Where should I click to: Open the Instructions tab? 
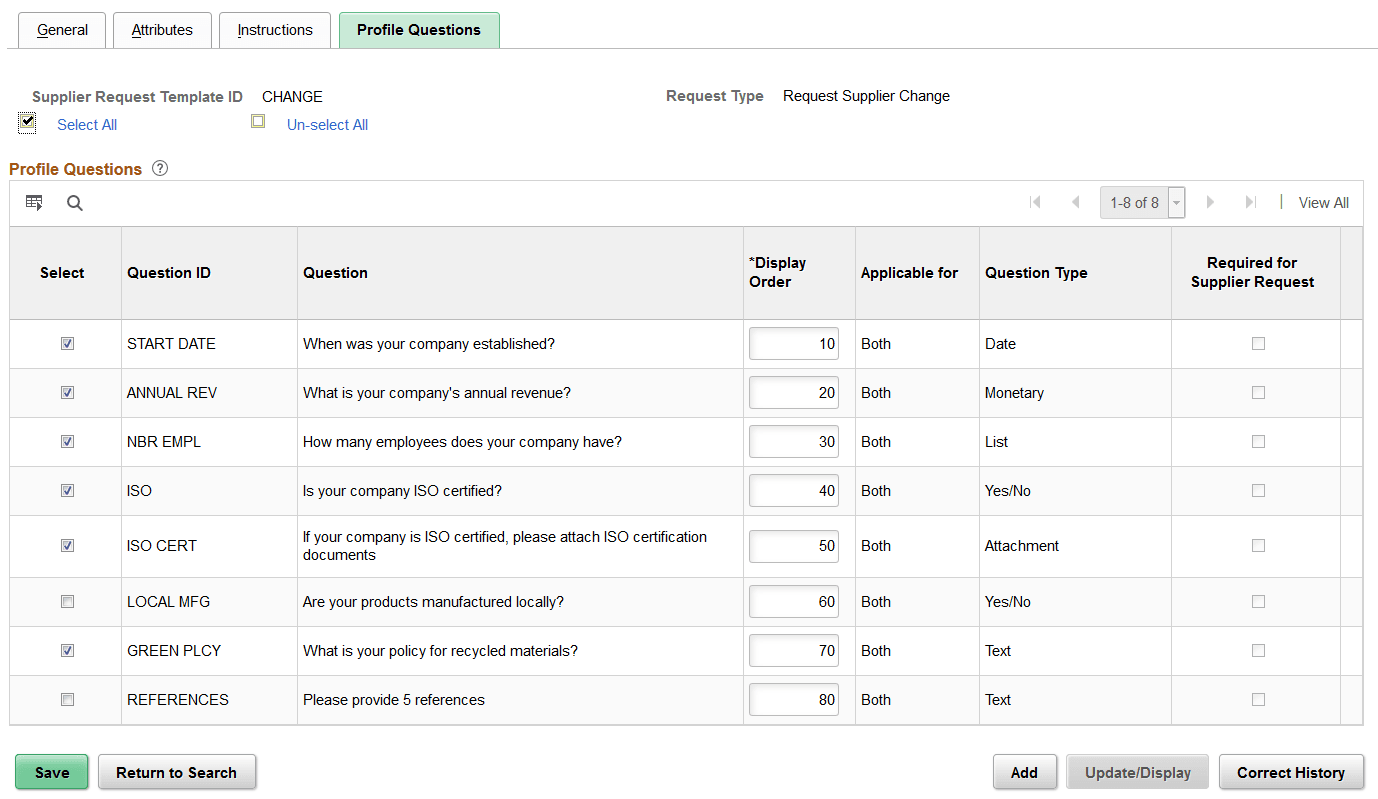[x=274, y=30]
